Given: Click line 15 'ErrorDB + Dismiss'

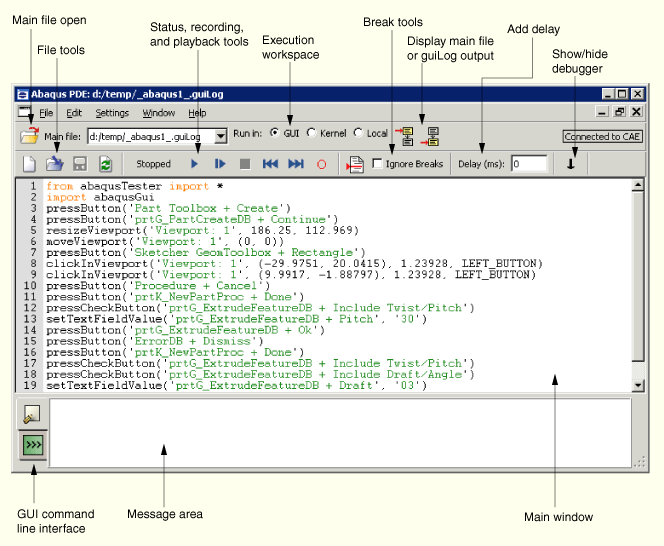Looking at the screenshot, I should [192, 341].
